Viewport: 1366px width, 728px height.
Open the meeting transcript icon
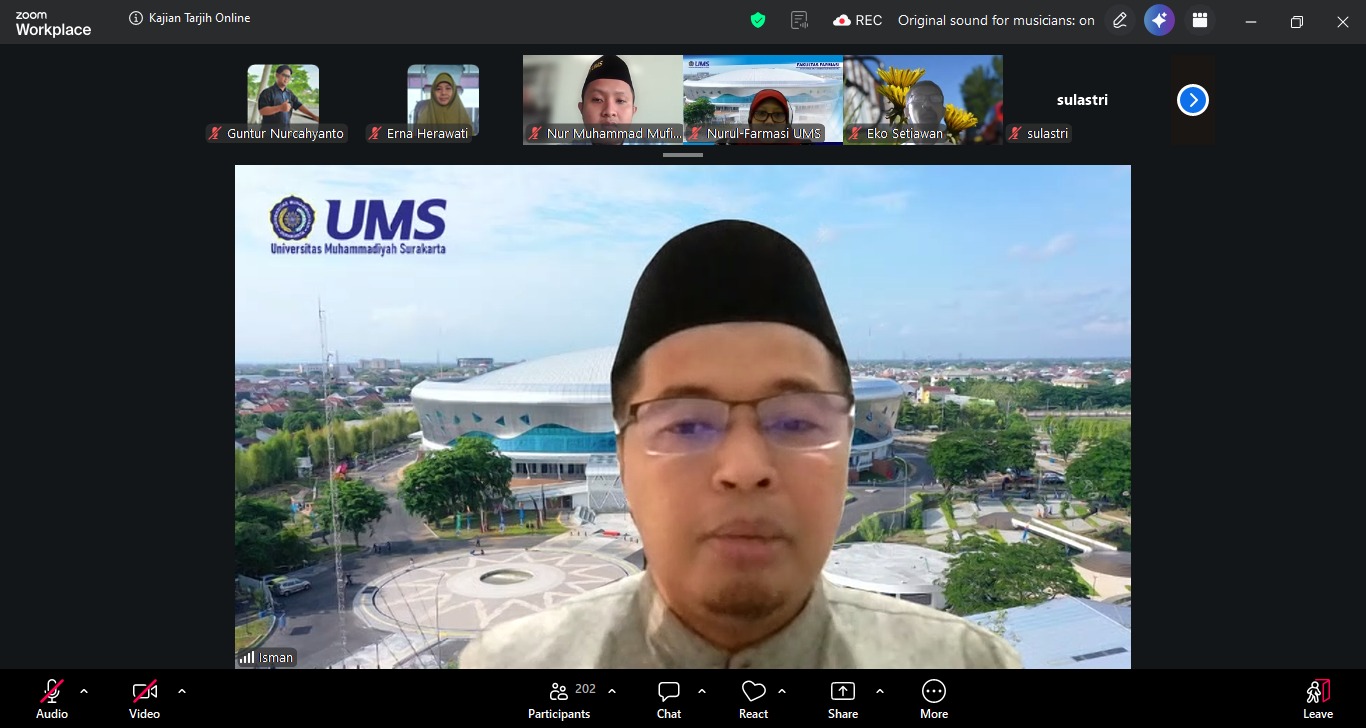799,20
